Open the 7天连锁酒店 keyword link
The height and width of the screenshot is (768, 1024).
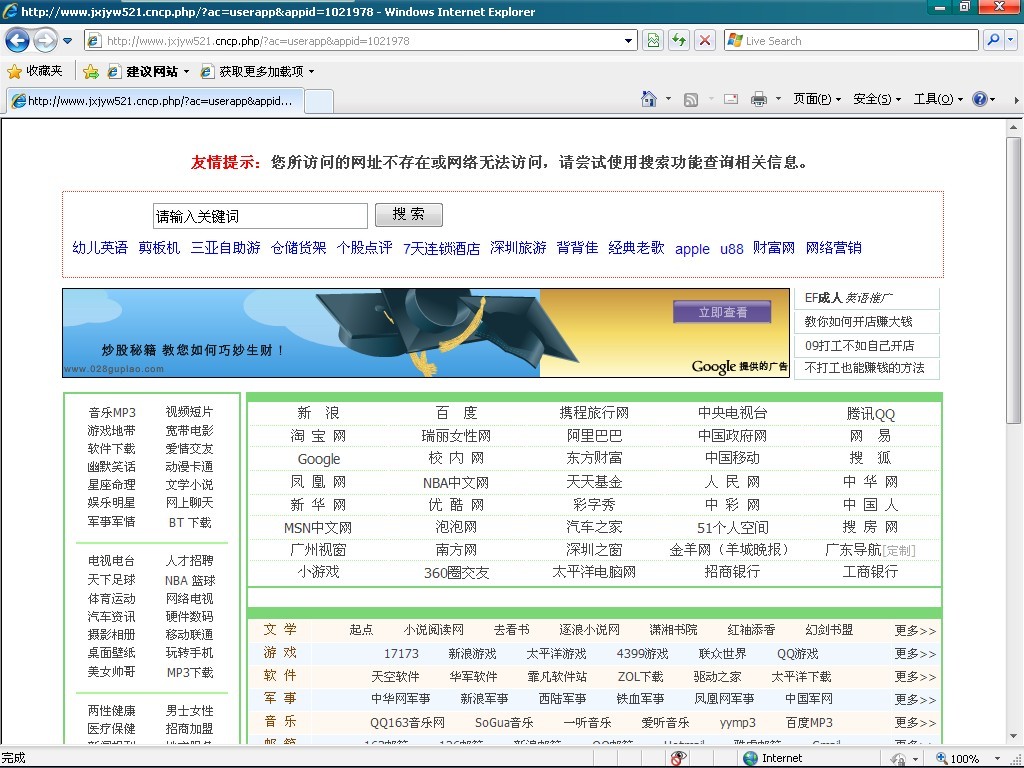441,248
